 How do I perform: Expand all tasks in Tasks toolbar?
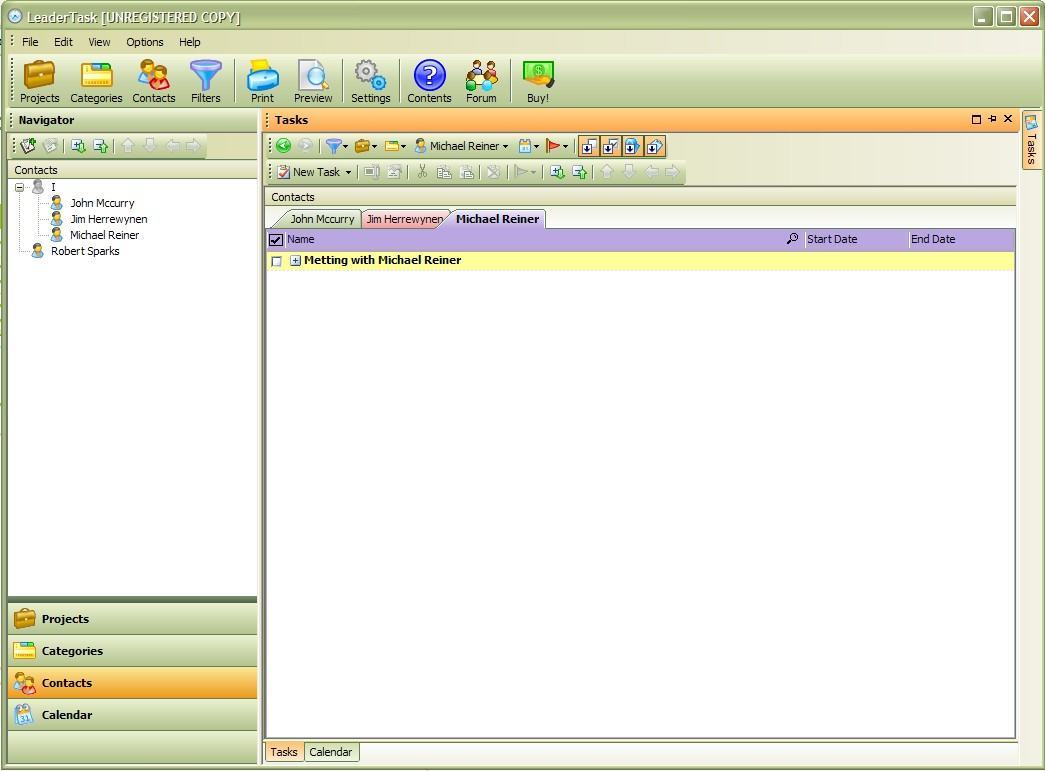click(x=557, y=172)
